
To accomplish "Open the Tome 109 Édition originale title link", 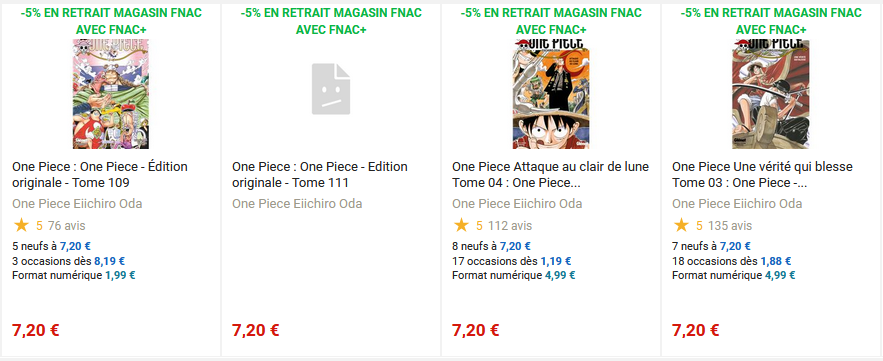I will pos(100,175).
